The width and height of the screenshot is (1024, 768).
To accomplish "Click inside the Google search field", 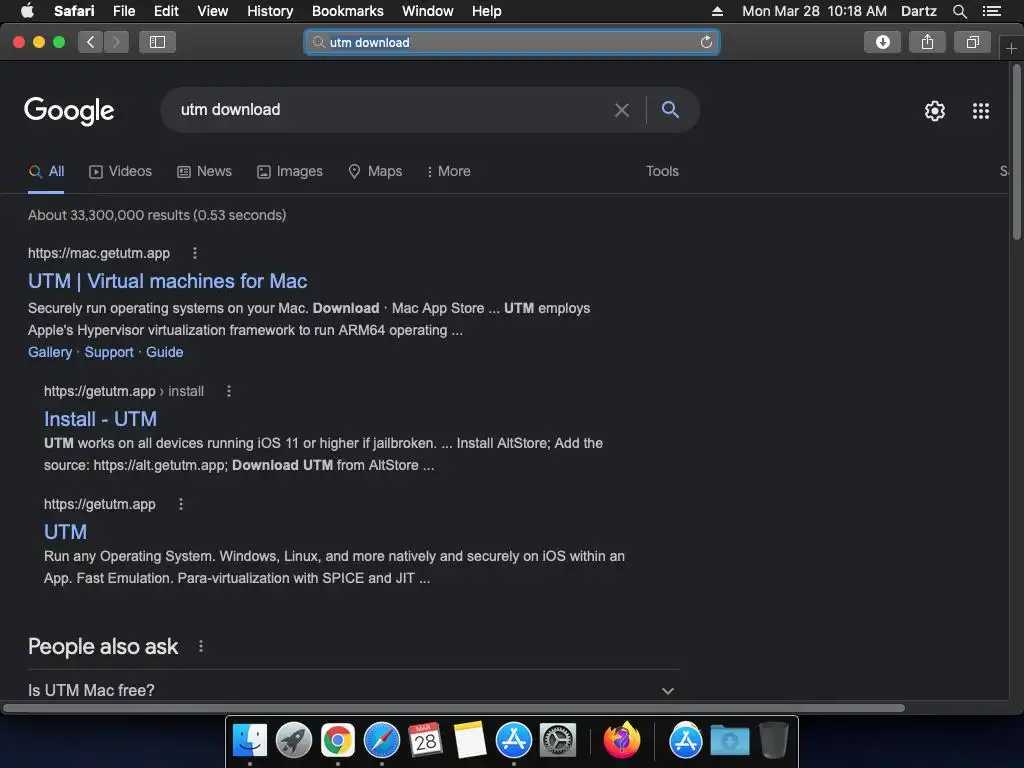I will pos(392,110).
